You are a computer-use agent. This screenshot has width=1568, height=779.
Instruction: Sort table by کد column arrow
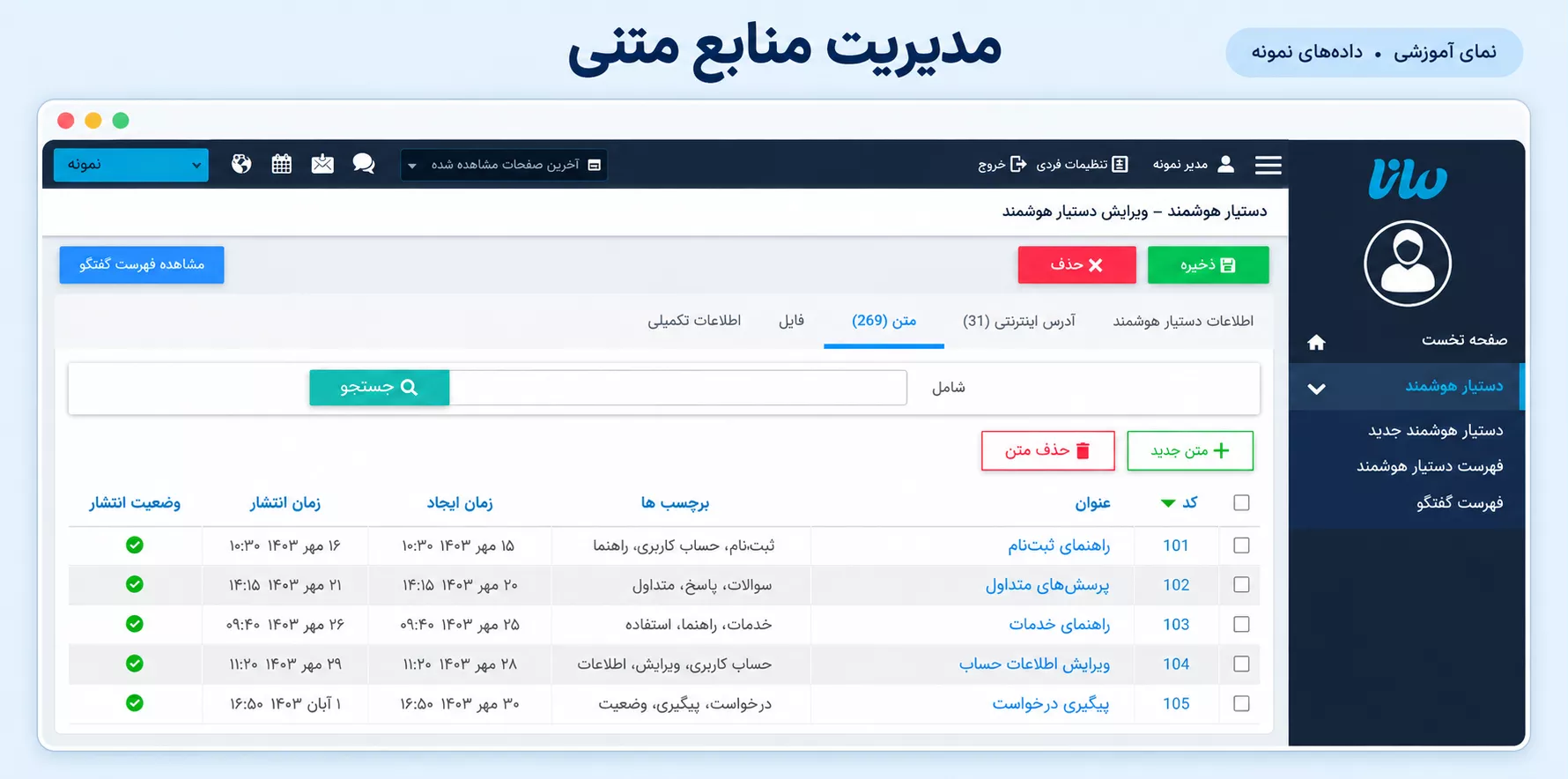(x=1168, y=503)
